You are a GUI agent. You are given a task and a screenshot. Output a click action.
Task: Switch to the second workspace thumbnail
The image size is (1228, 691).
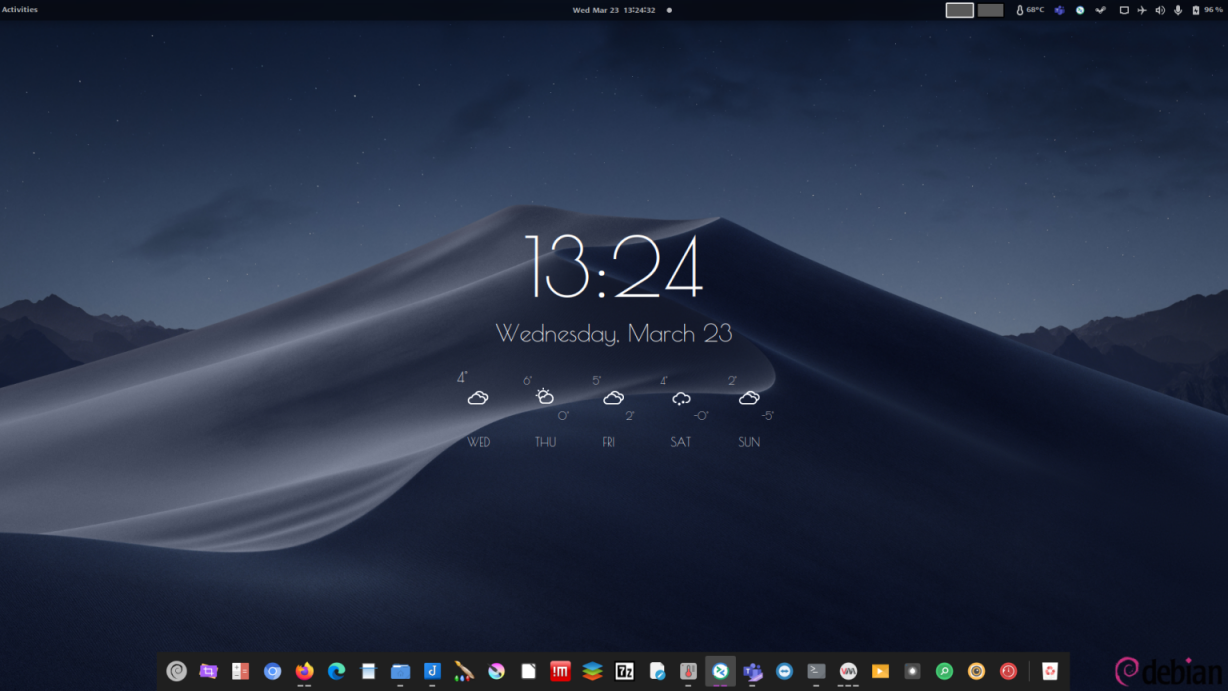coord(990,10)
